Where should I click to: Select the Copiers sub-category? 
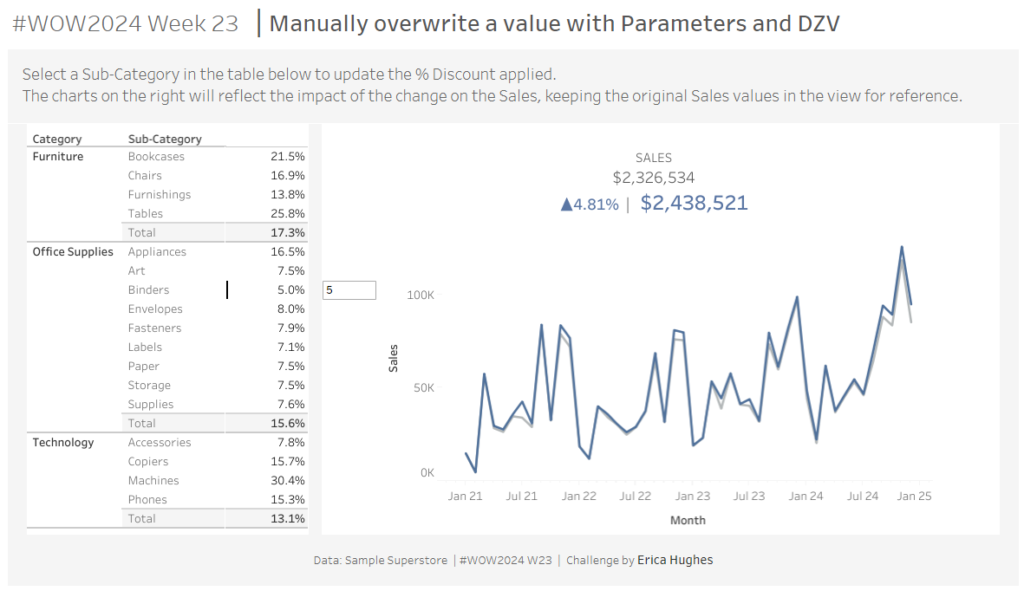148,462
